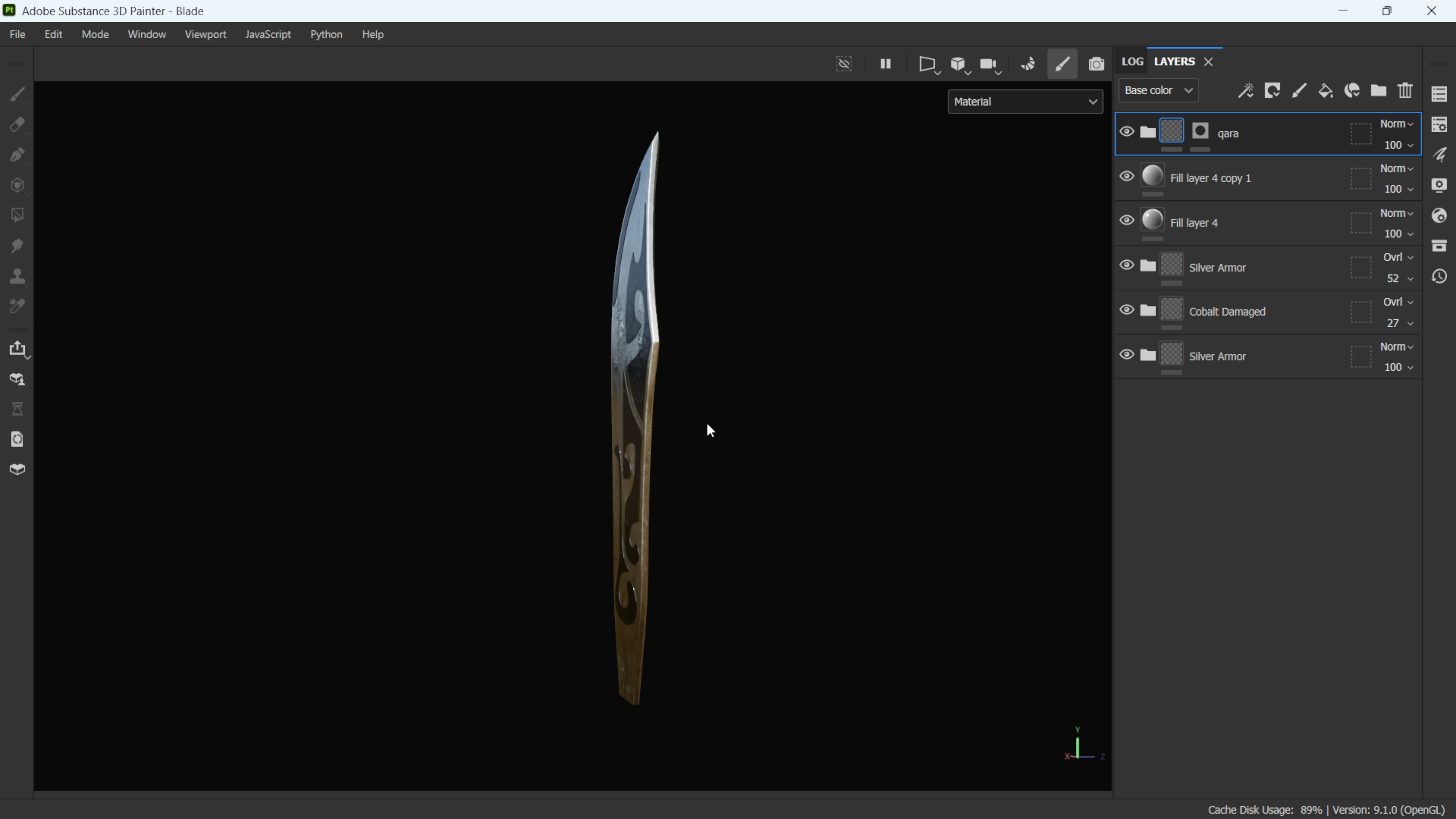Open the Mode menu
The image size is (1456, 819).
point(95,35)
